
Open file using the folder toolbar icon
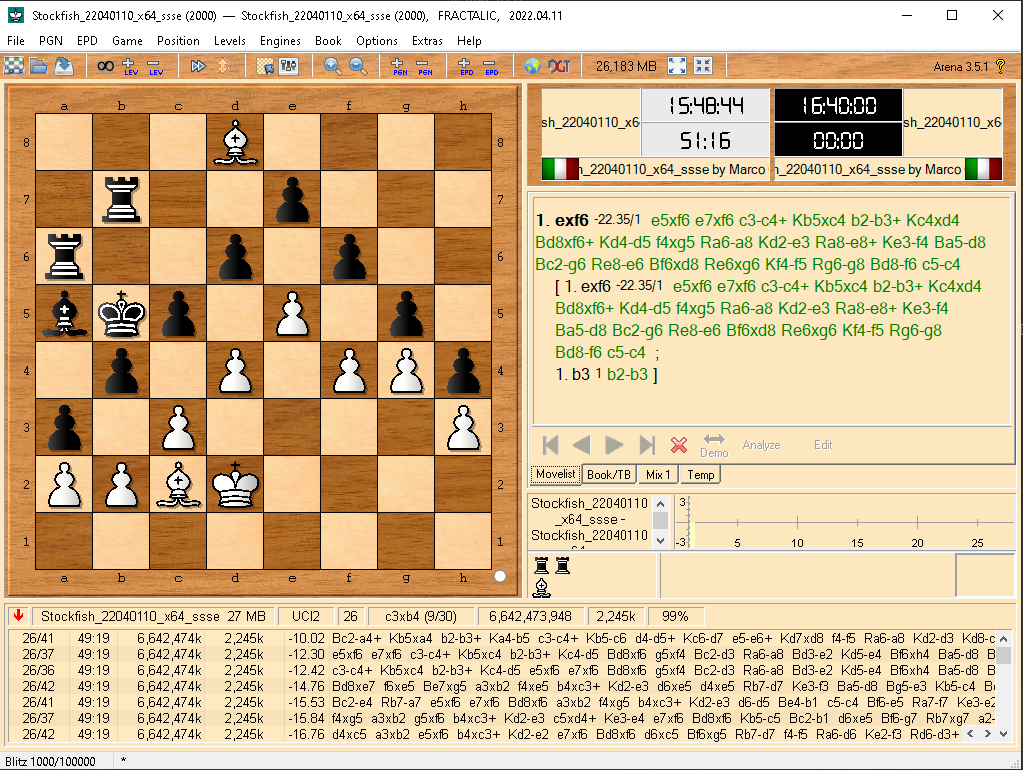pyautogui.click(x=38, y=66)
